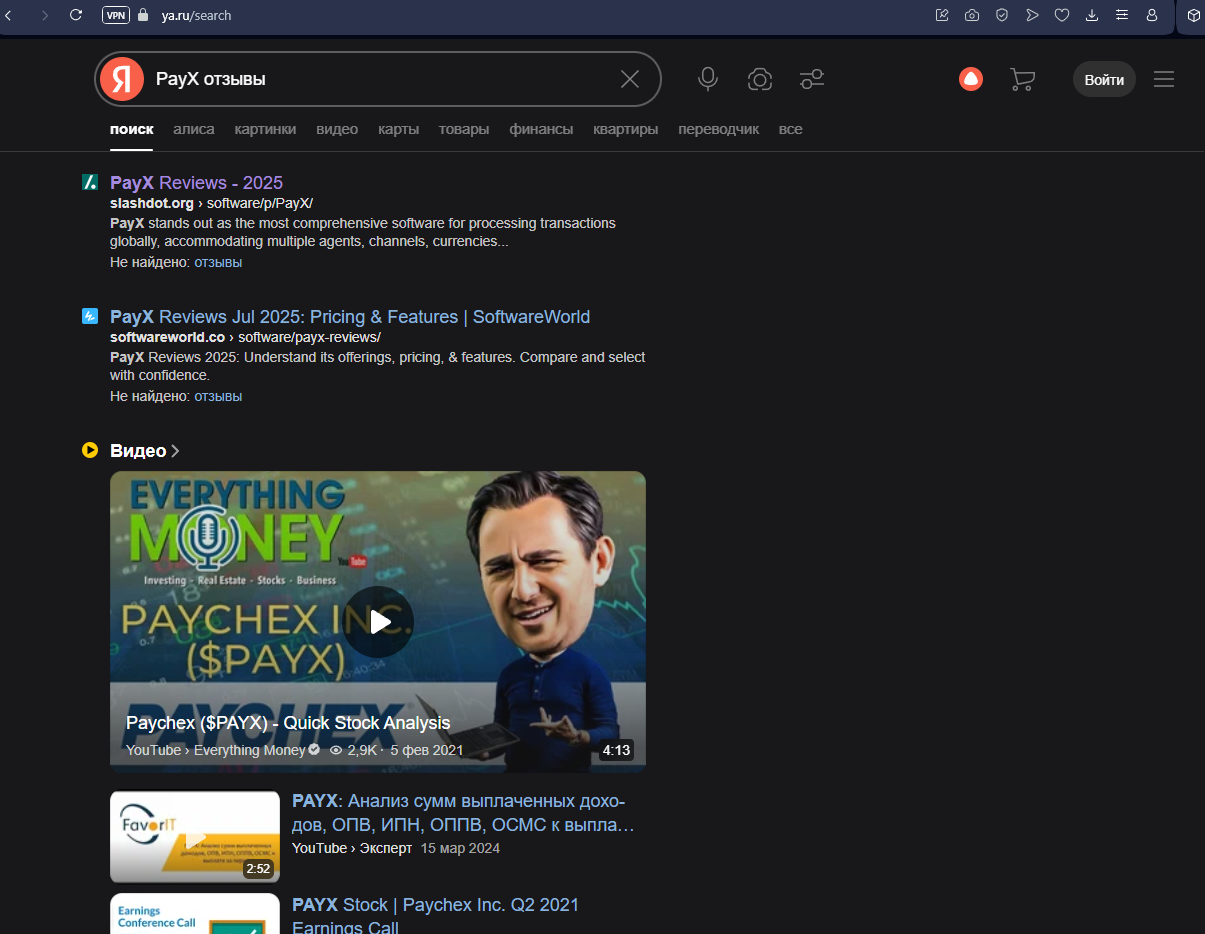The height and width of the screenshot is (934, 1205).
Task: Click the 4:13 duration badge
Action: [x=617, y=750]
